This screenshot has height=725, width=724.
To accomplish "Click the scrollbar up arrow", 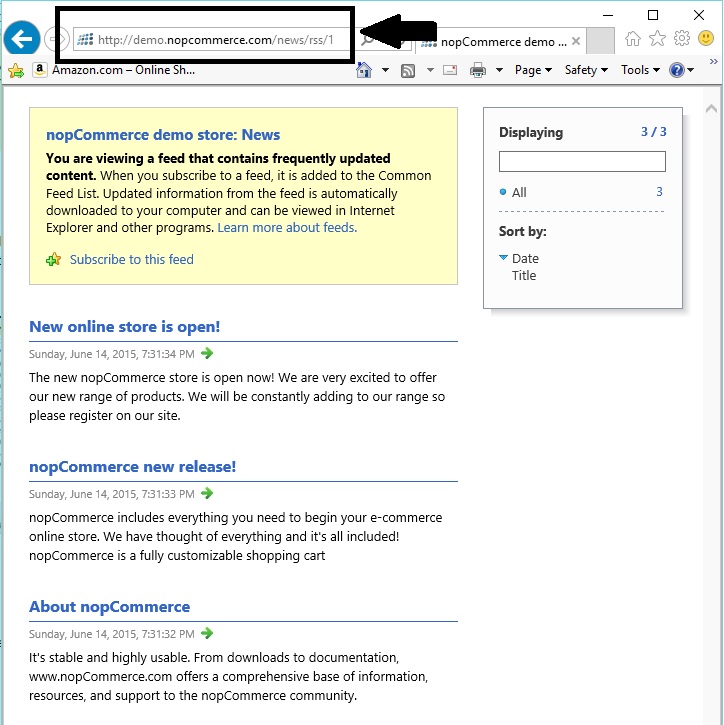I will click(x=711, y=109).
